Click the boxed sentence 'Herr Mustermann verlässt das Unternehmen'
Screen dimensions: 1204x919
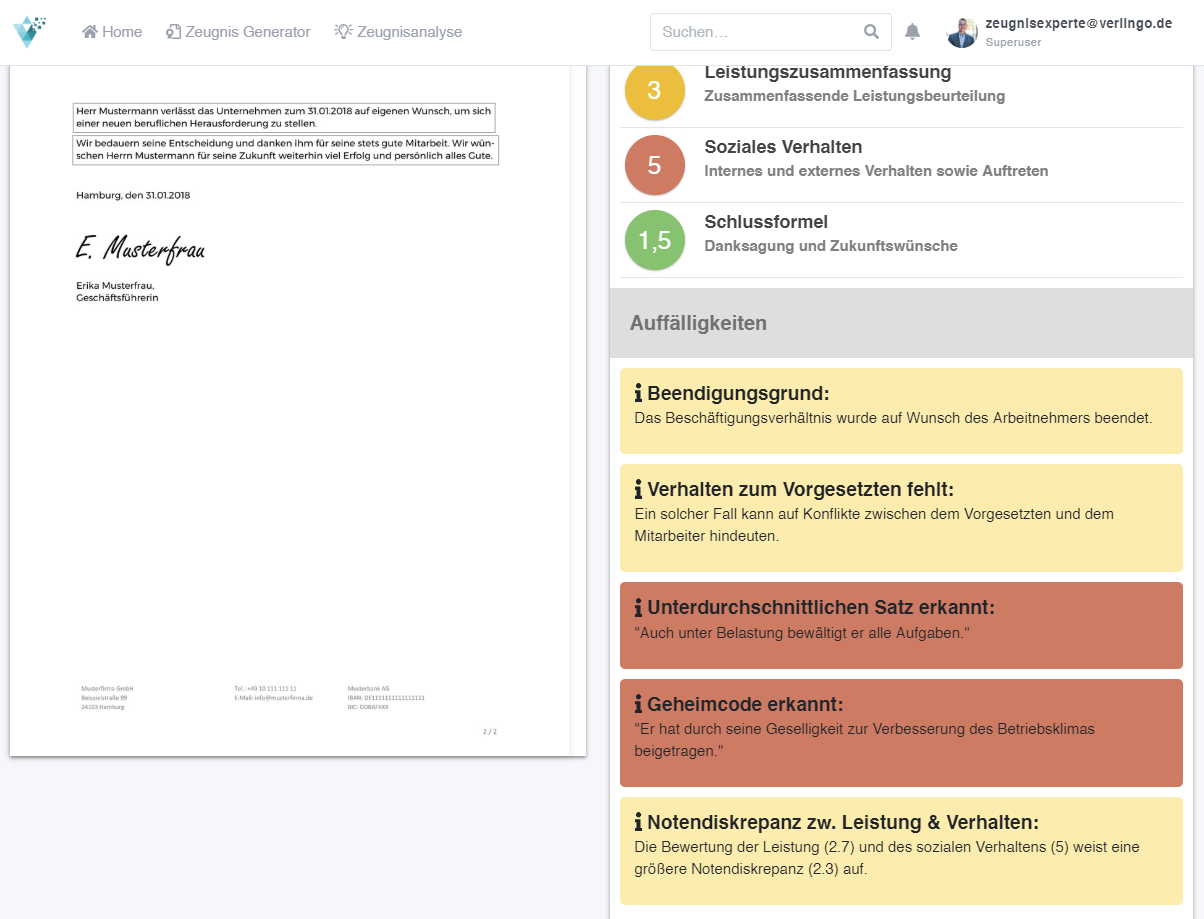coord(284,117)
